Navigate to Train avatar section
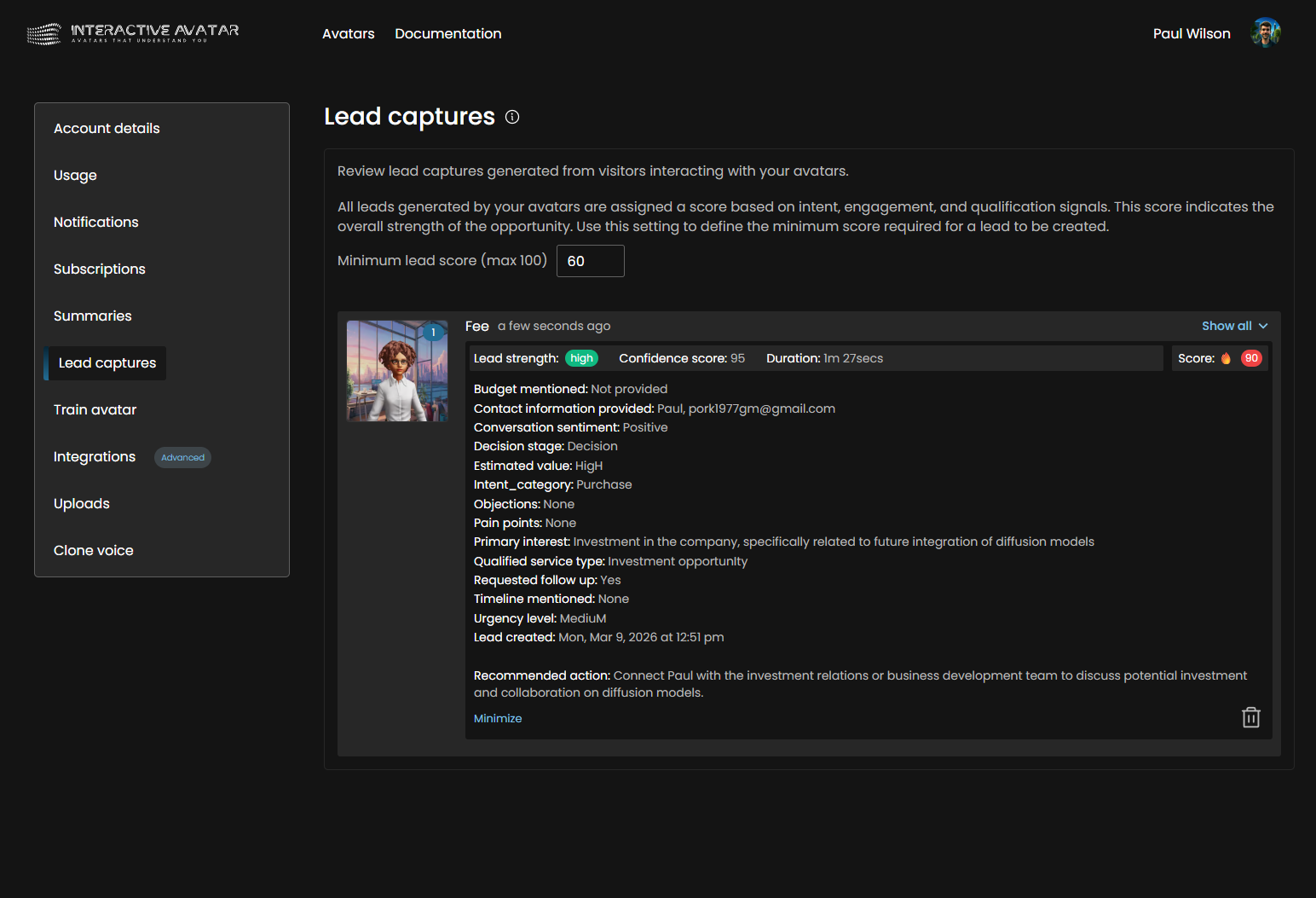Image resolution: width=1316 pixels, height=898 pixels. pos(95,409)
